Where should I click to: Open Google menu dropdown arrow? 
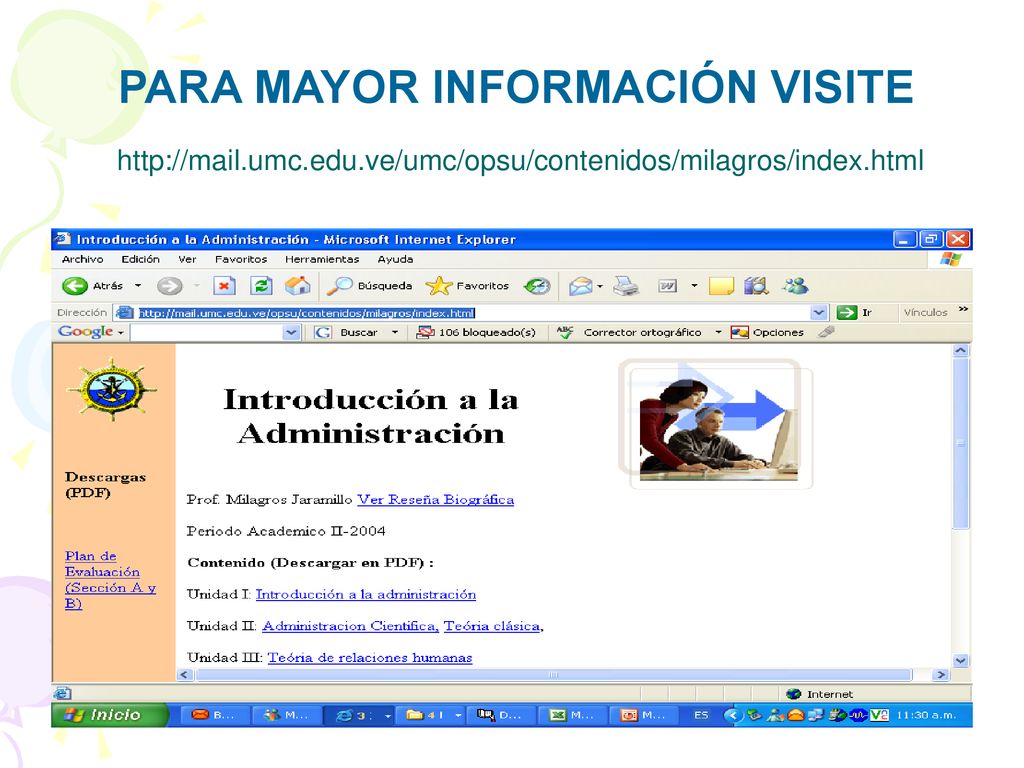pyautogui.click(x=121, y=333)
